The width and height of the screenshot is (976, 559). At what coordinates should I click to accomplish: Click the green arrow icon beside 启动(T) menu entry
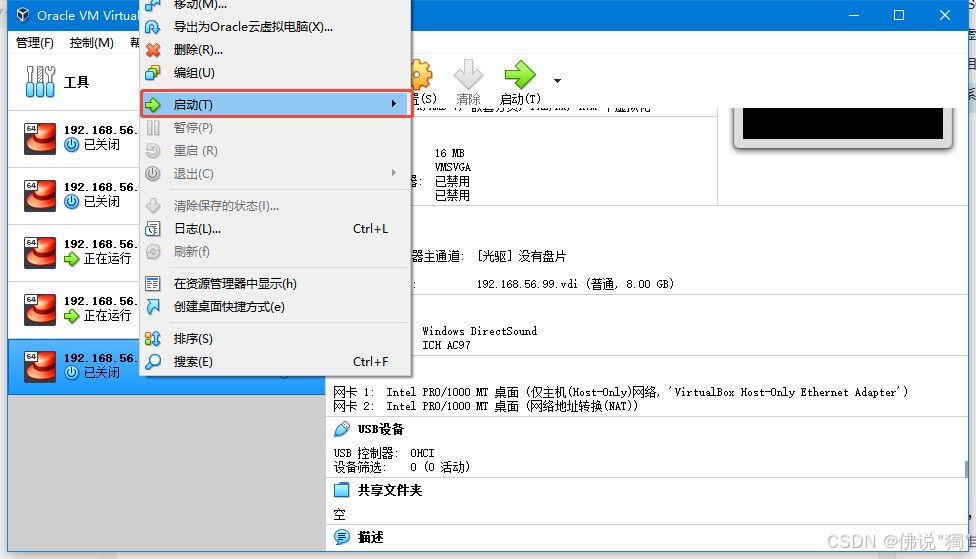(153, 105)
